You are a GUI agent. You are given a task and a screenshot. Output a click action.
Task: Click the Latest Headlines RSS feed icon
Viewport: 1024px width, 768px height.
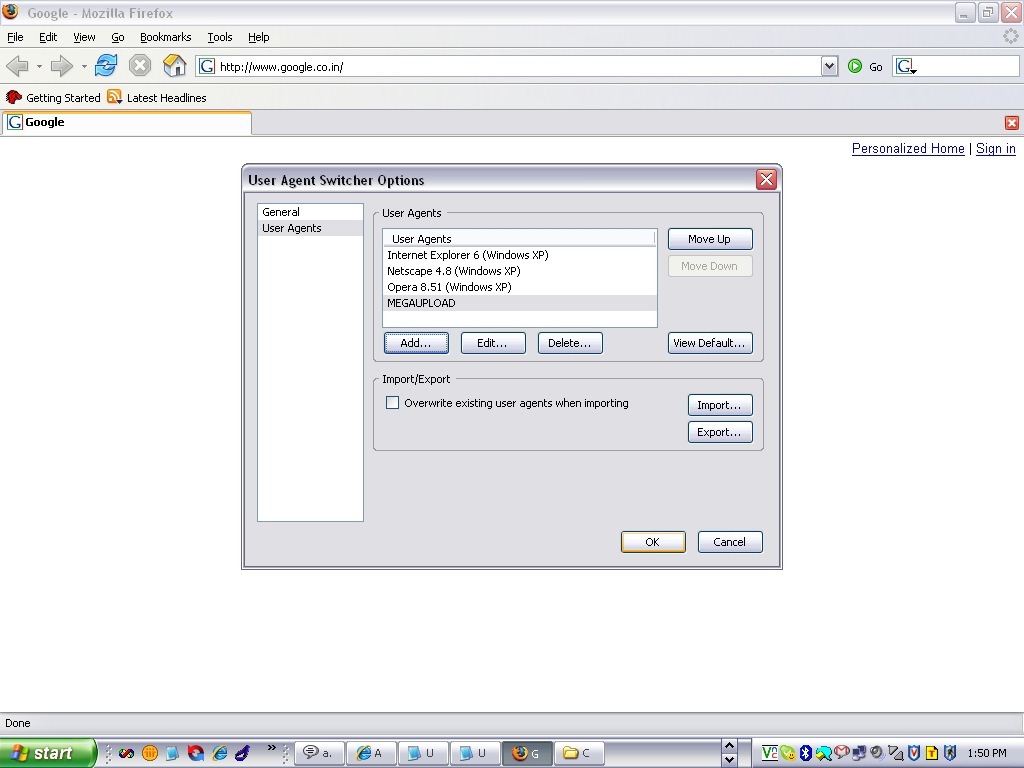click(x=115, y=97)
